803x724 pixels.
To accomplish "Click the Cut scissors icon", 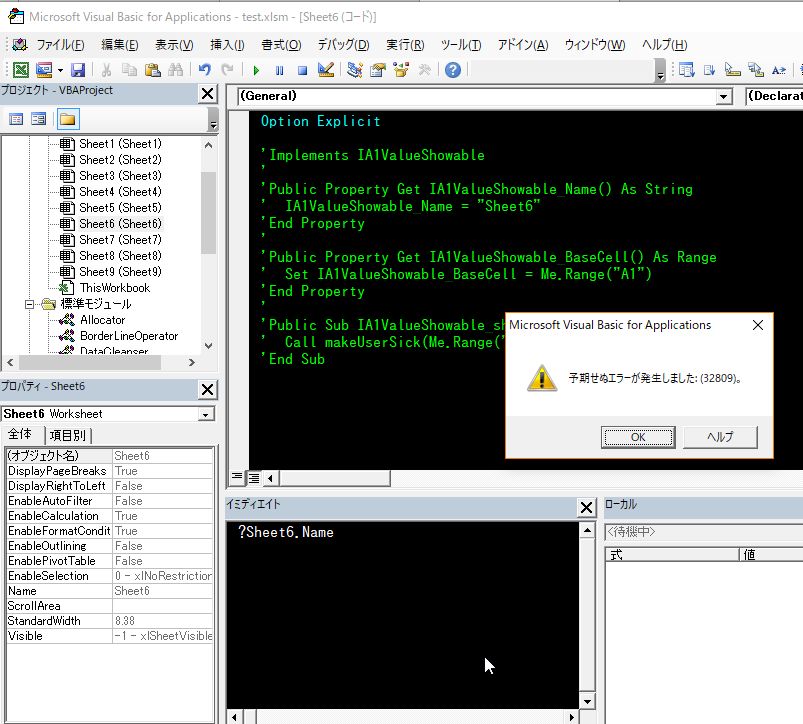I will (107, 69).
